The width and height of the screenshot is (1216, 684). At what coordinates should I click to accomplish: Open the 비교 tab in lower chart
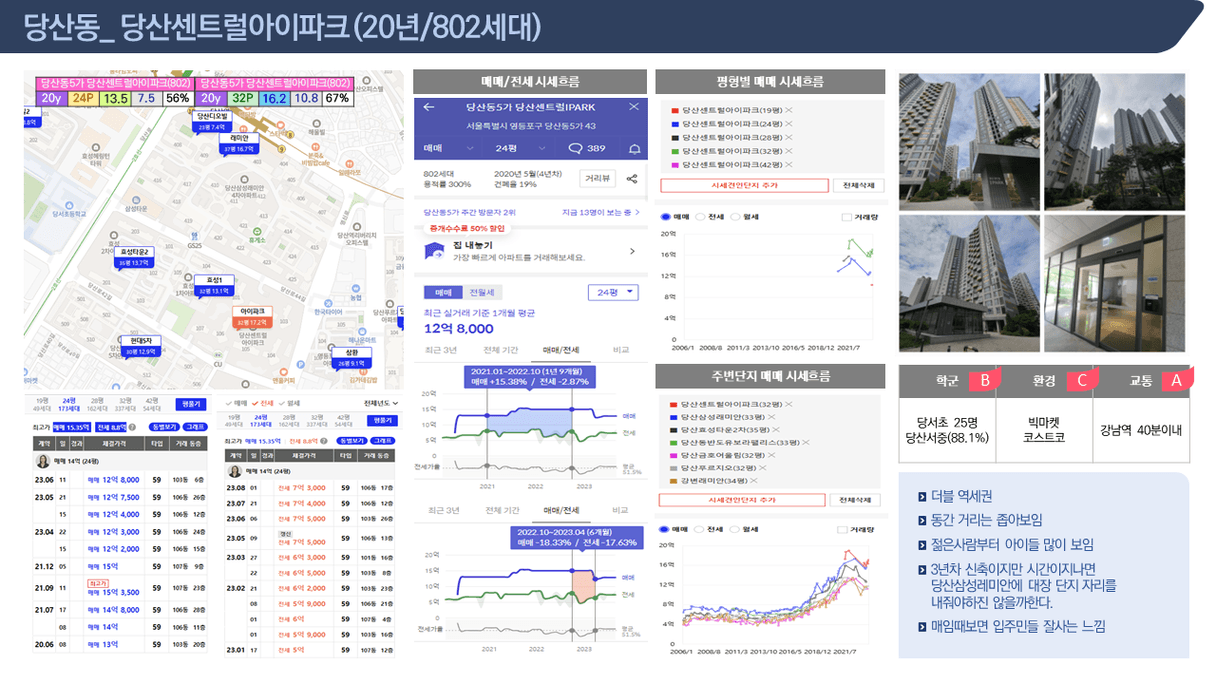pyautogui.click(x=620, y=510)
